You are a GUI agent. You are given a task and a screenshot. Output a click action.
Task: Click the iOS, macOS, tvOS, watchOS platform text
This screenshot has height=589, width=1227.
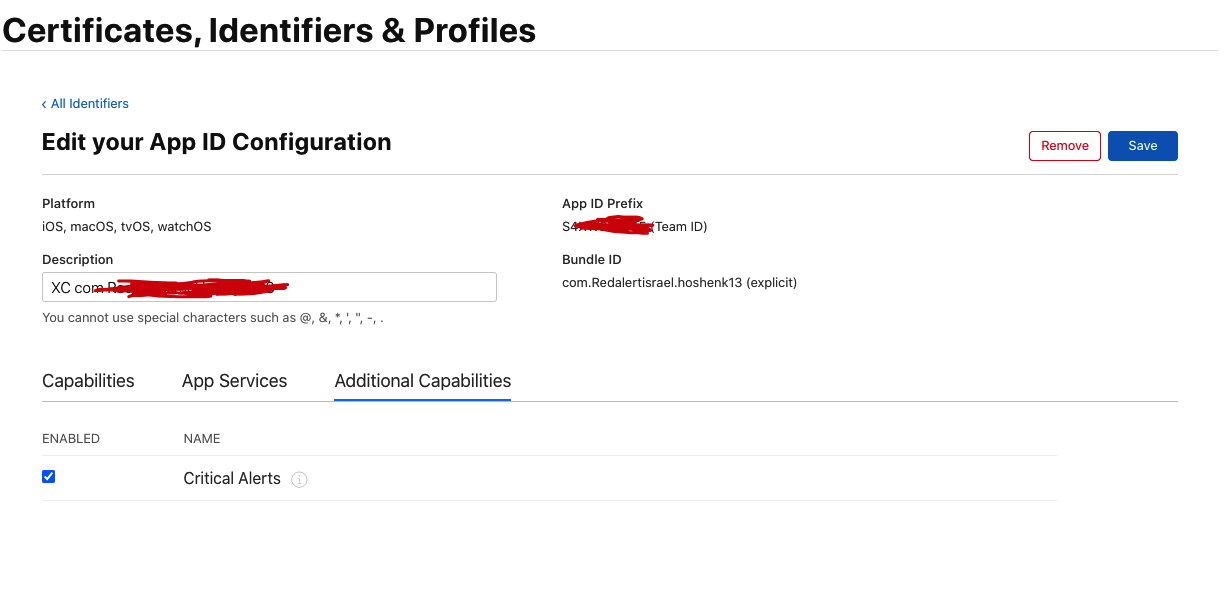[x=127, y=227]
